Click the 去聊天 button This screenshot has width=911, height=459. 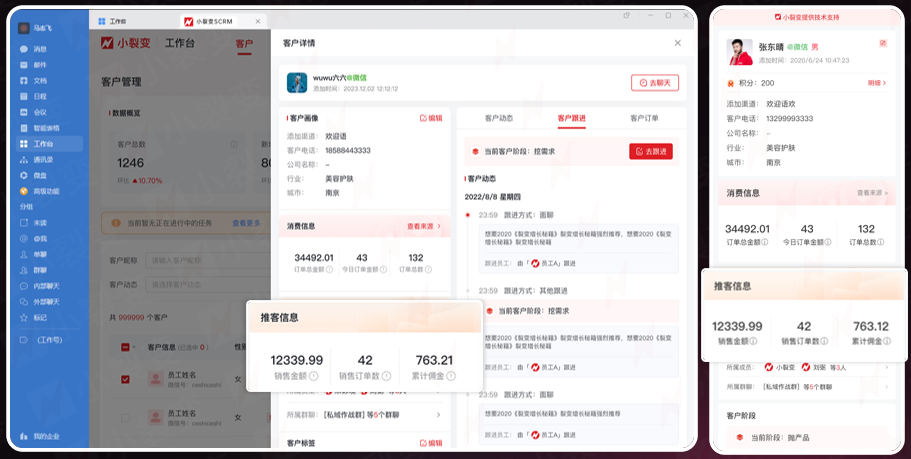[655, 83]
